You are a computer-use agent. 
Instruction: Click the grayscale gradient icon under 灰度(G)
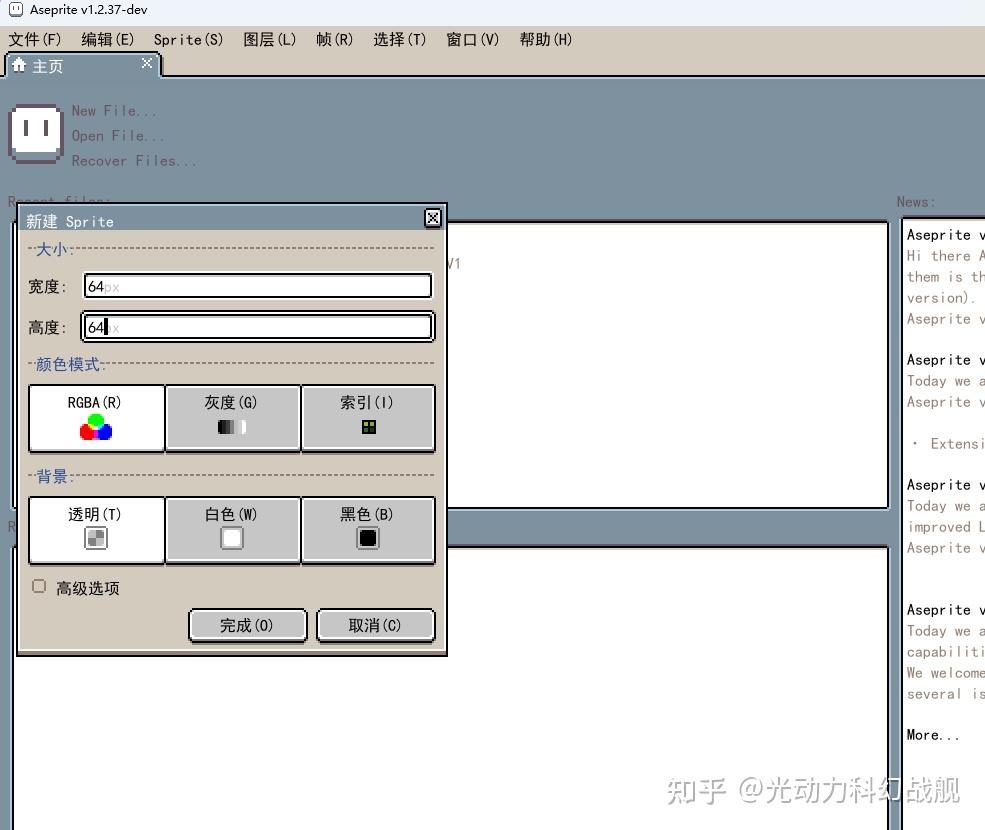tap(231, 428)
